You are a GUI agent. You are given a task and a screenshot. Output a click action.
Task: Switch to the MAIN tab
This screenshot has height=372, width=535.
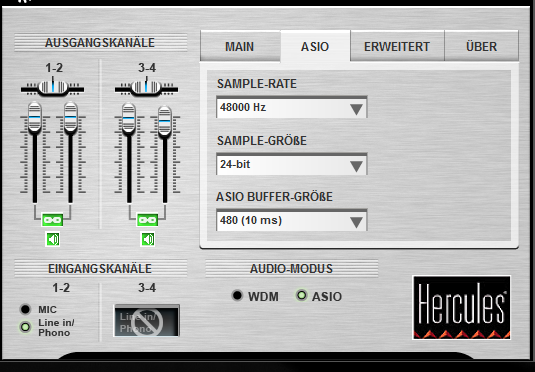(240, 46)
